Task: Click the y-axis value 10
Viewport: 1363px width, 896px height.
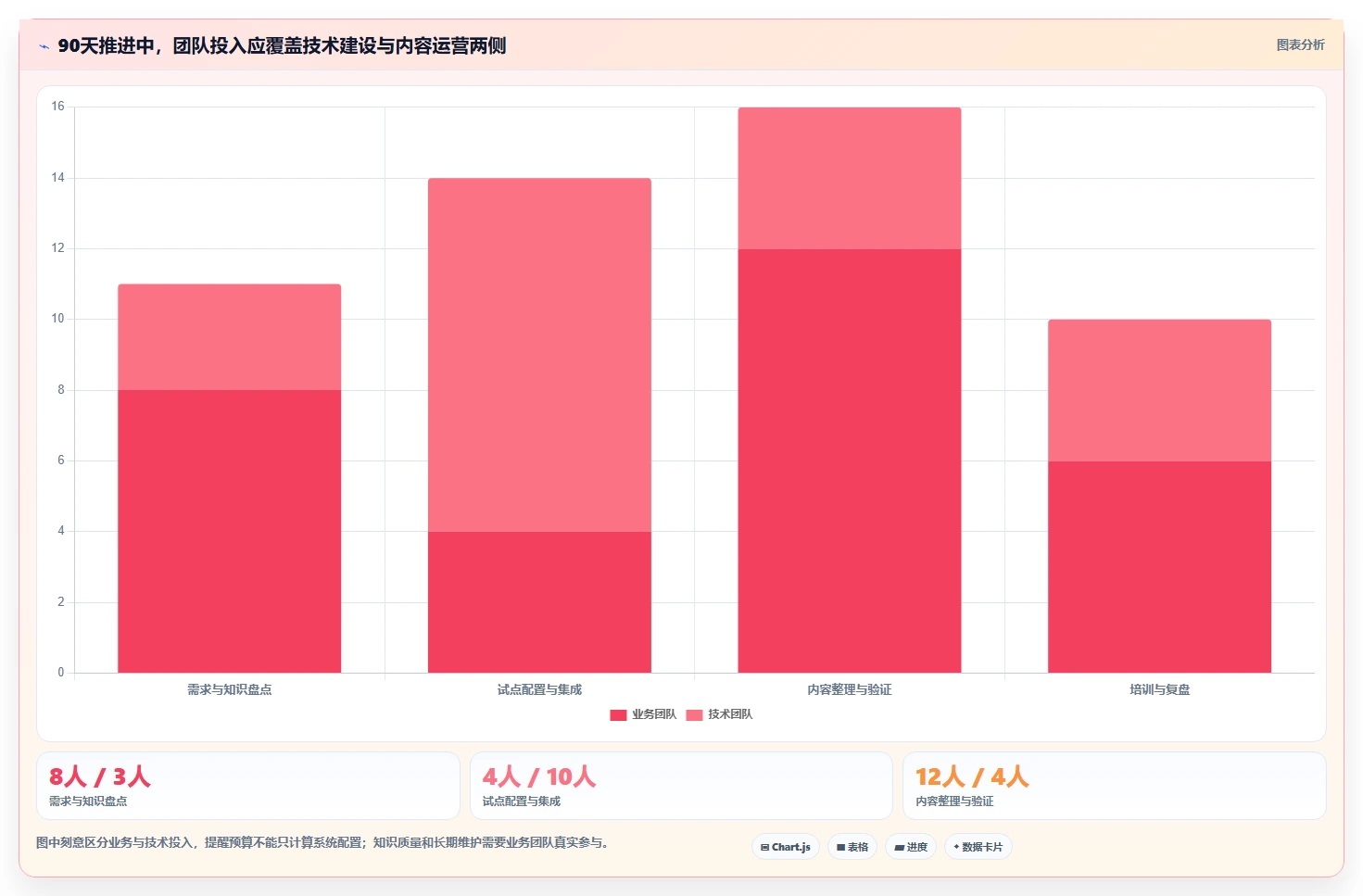Action: (58, 319)
